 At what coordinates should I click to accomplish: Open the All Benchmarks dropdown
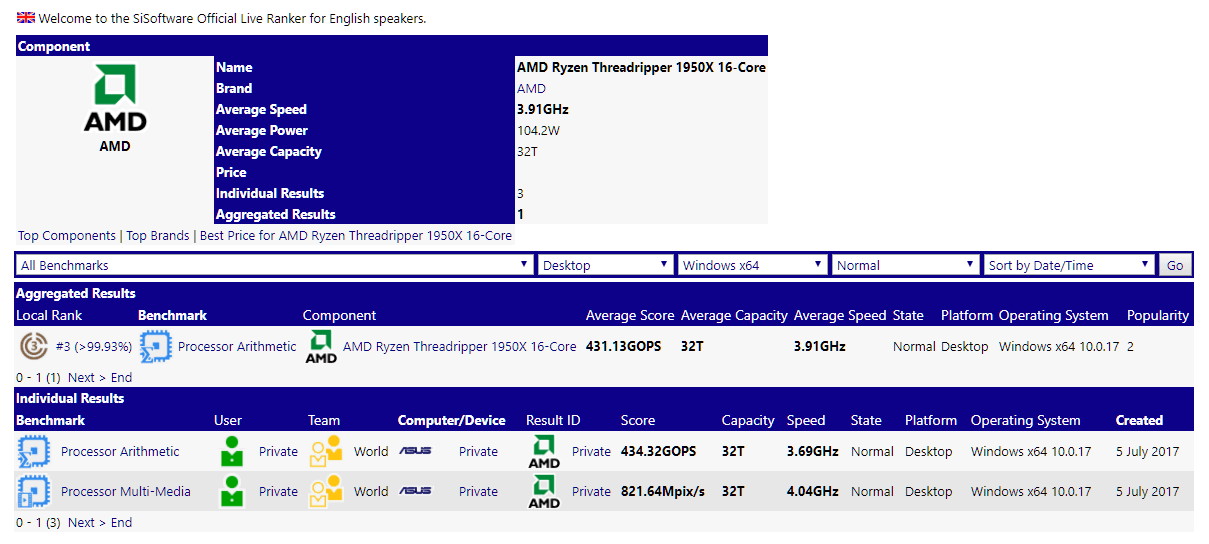(x=274, y=265)
